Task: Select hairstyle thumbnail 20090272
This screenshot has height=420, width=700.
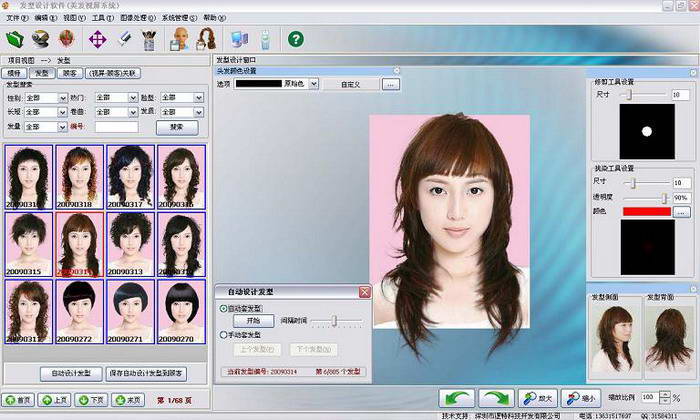Action: click(x=79, y=312)
